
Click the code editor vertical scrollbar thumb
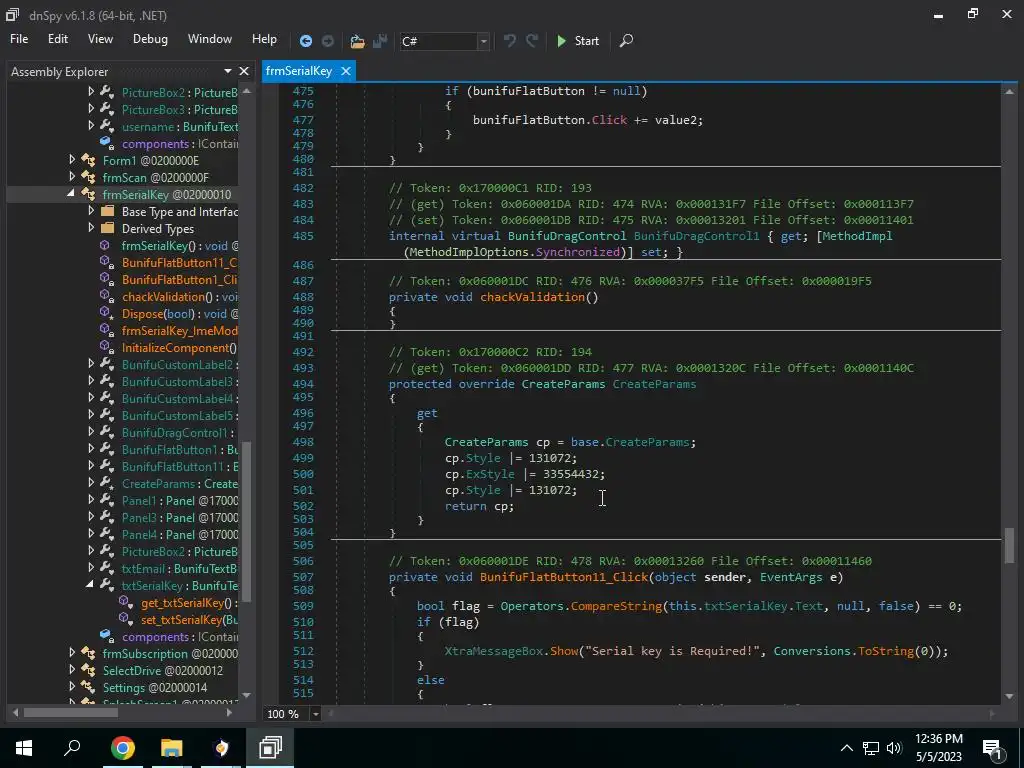point(1009,545)
